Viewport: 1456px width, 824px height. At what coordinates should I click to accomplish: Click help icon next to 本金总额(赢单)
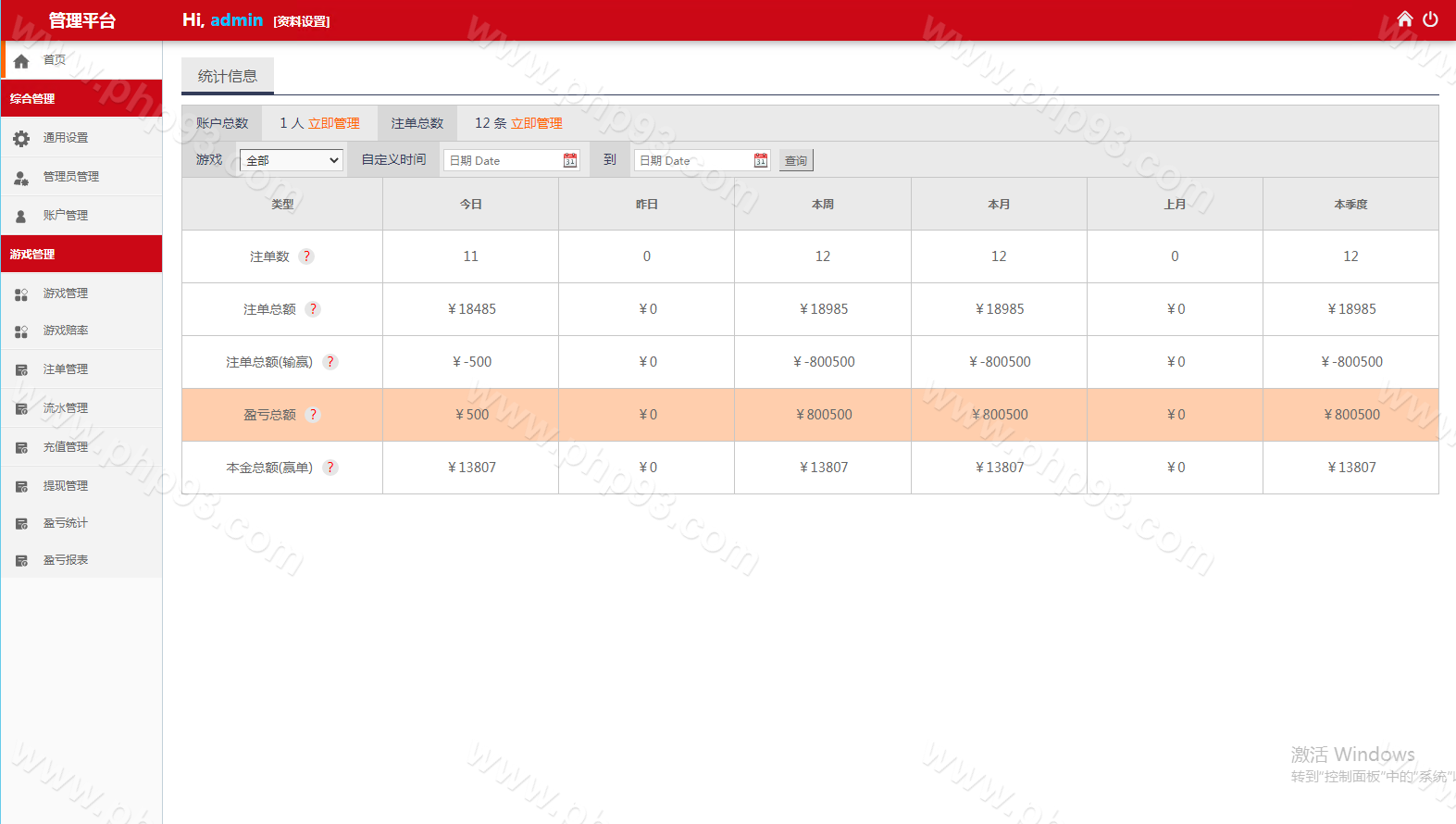[330, 468]
